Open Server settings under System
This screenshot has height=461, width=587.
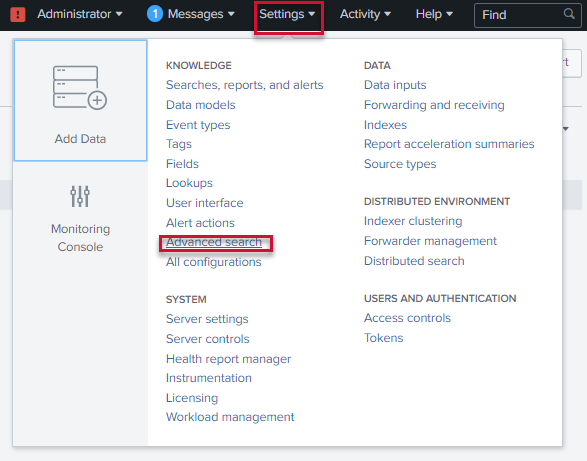click(x=207, y=319)
